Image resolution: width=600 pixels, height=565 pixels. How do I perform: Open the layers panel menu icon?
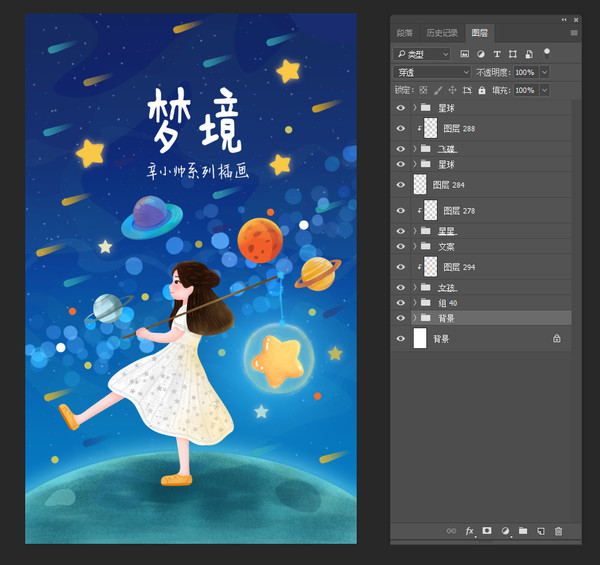point(574,33)
